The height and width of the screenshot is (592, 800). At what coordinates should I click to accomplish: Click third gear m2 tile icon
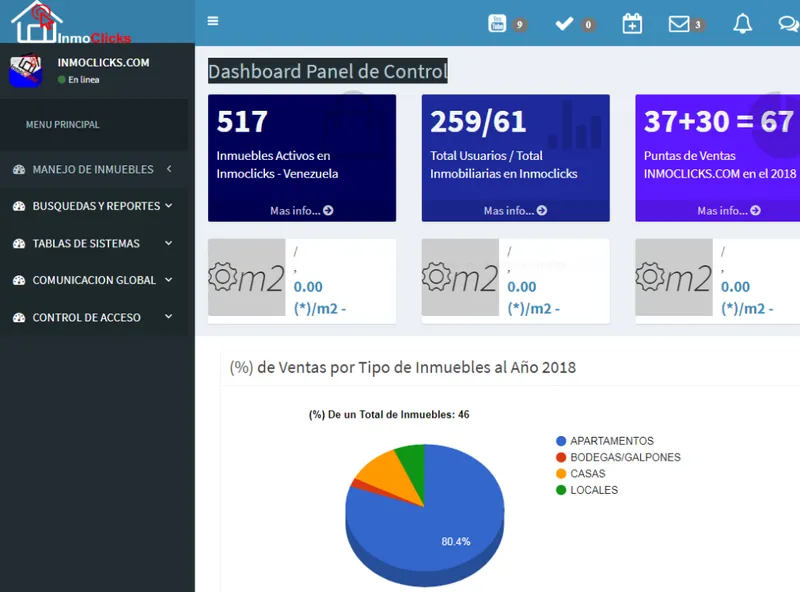674,277
